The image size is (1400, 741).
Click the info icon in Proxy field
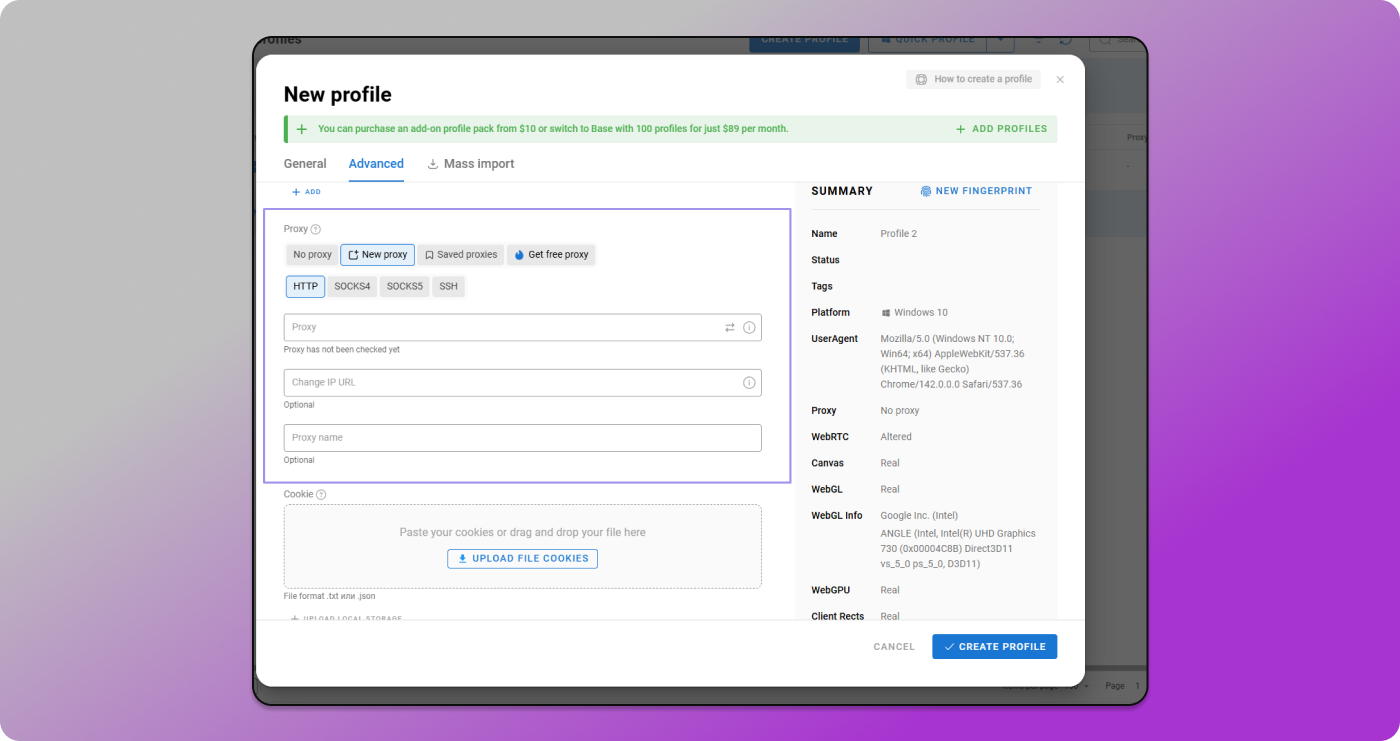(749, 327)
